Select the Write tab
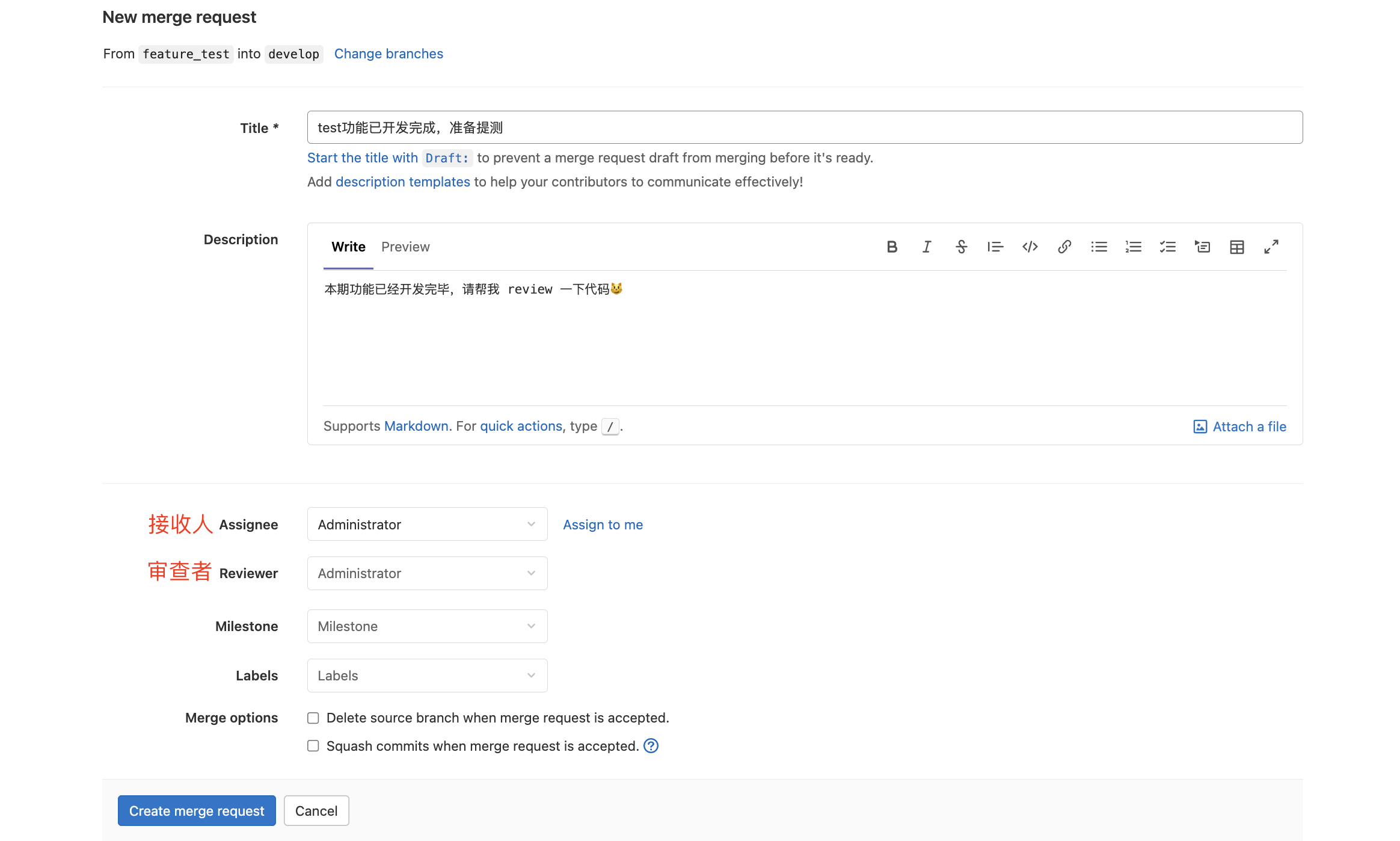Viewport: 1400px width, 841px height. tap(348, 247)
